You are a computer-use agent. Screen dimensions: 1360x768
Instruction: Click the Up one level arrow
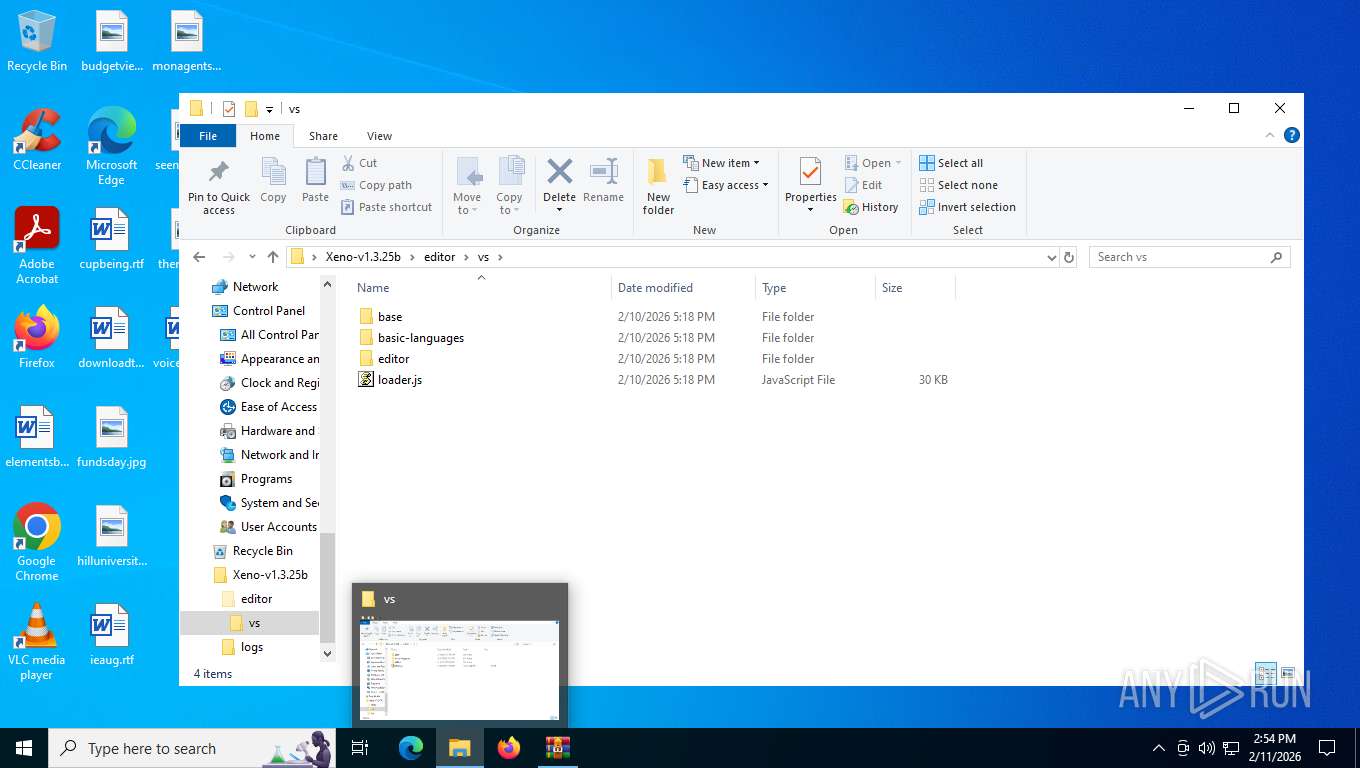tap(273, 257)
